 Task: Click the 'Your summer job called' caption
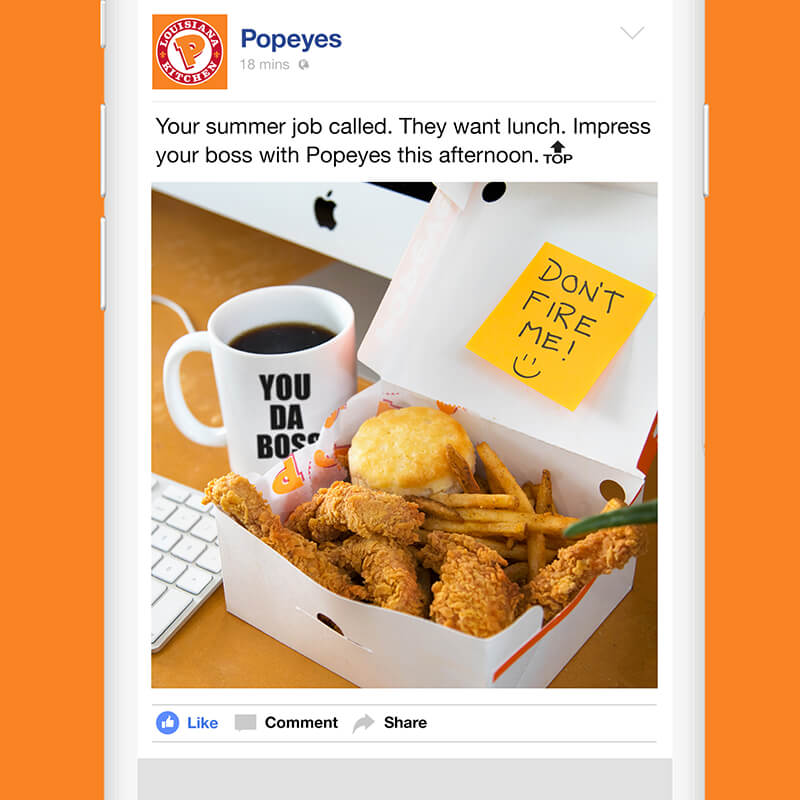coord(403,140)
